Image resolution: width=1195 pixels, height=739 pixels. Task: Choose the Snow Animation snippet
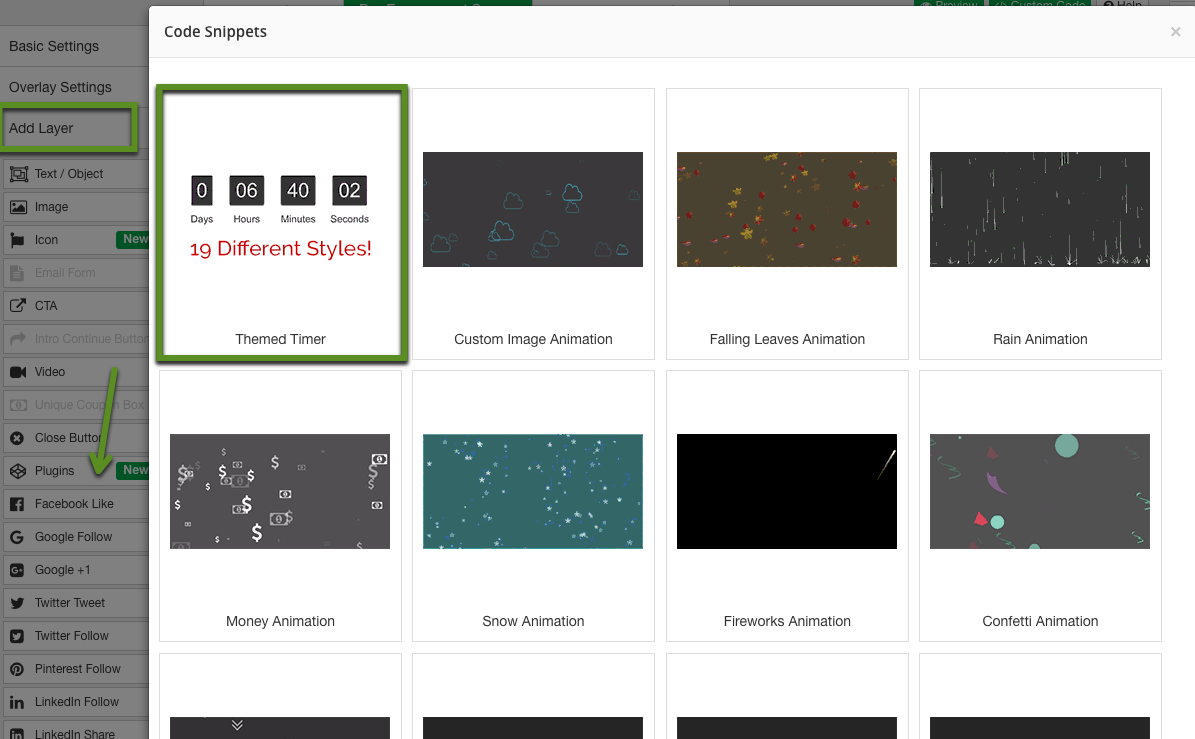tap(533, 505)
